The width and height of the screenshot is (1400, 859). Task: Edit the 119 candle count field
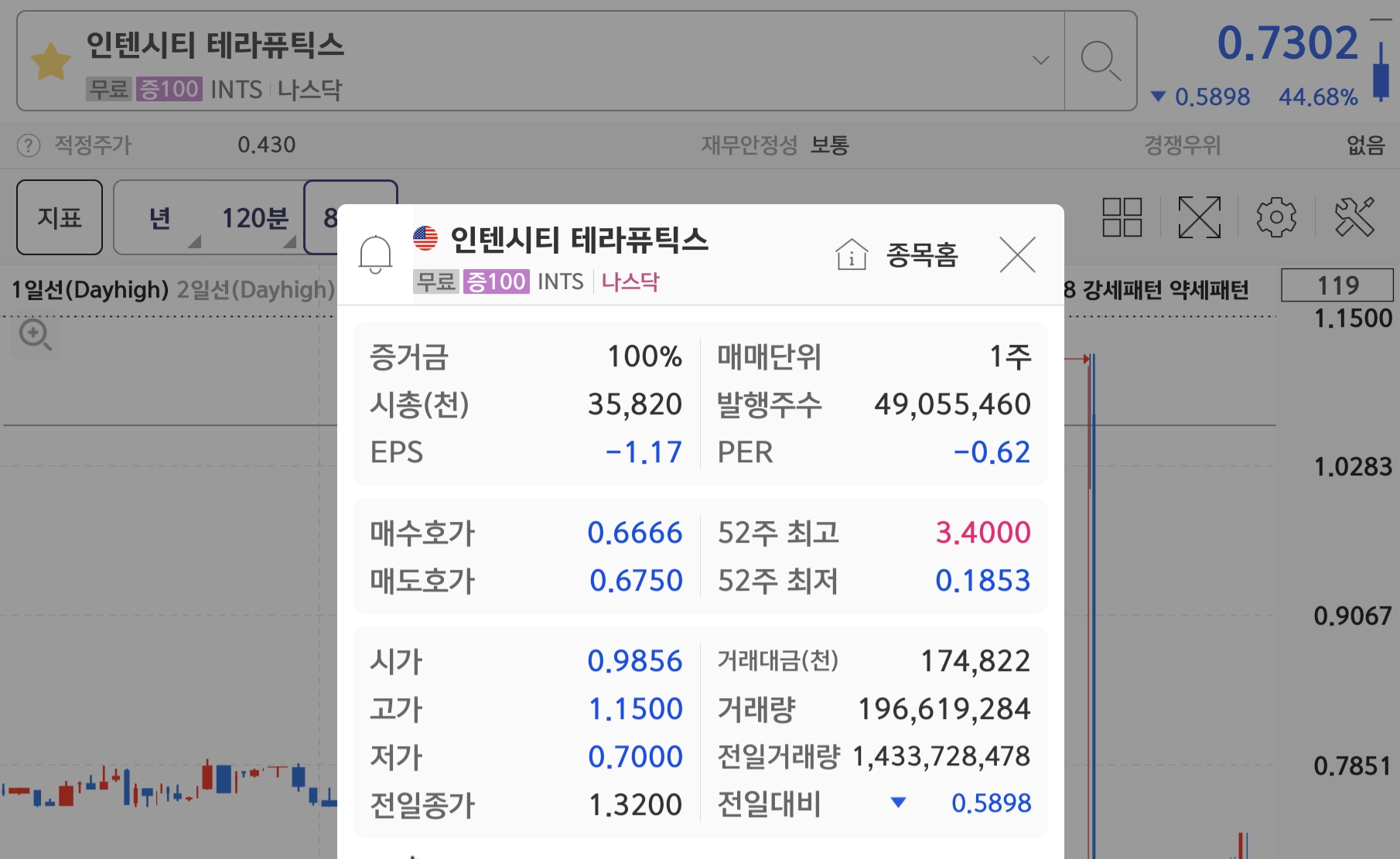coord(1337,285)
